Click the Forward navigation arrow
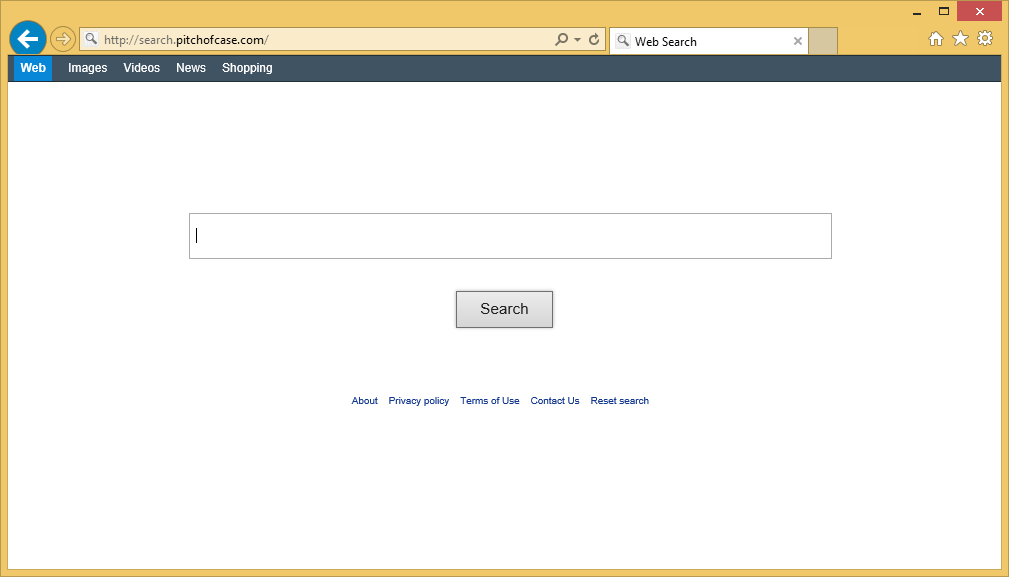This screenshot has height=577, width=1009. point(63,39)
